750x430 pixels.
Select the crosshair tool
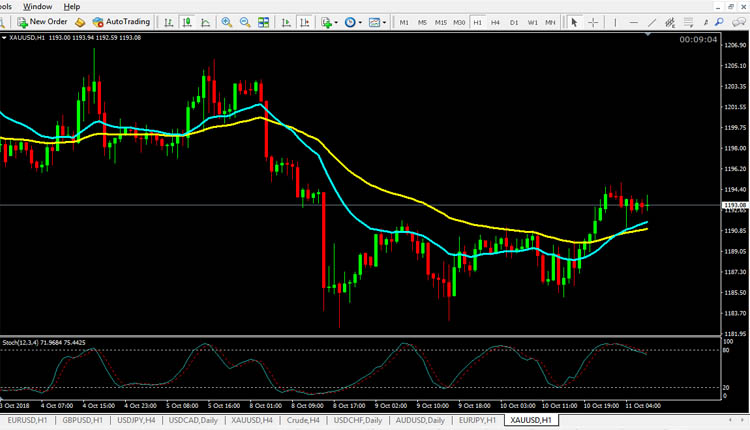click(x=593, y=22)
